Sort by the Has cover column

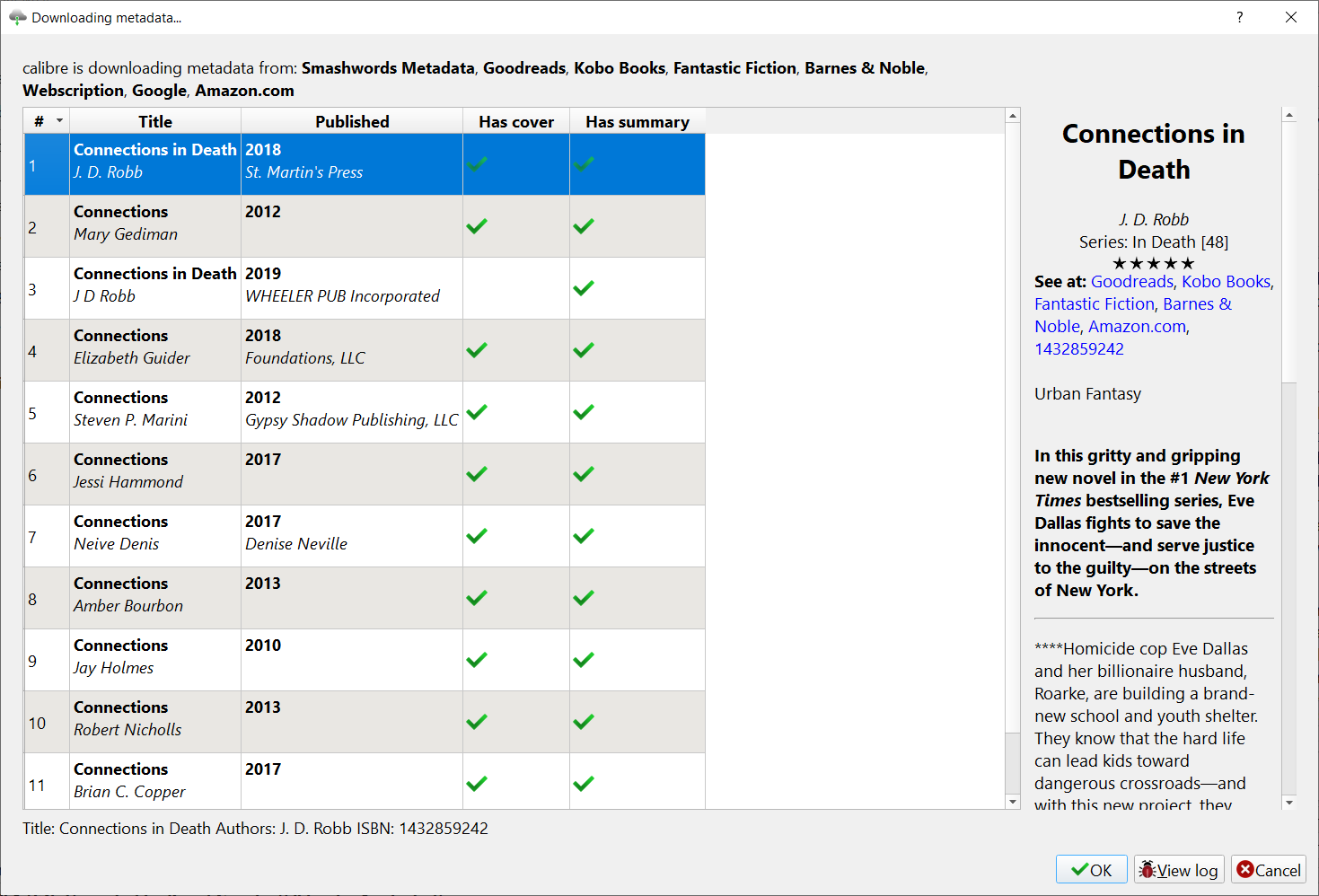515,121
